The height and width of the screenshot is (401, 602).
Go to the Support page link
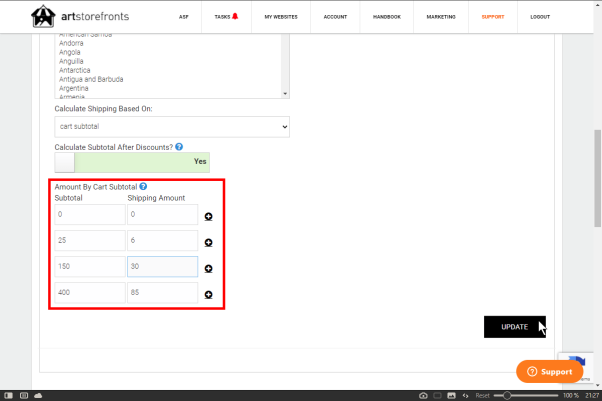(x=493, y=17)
